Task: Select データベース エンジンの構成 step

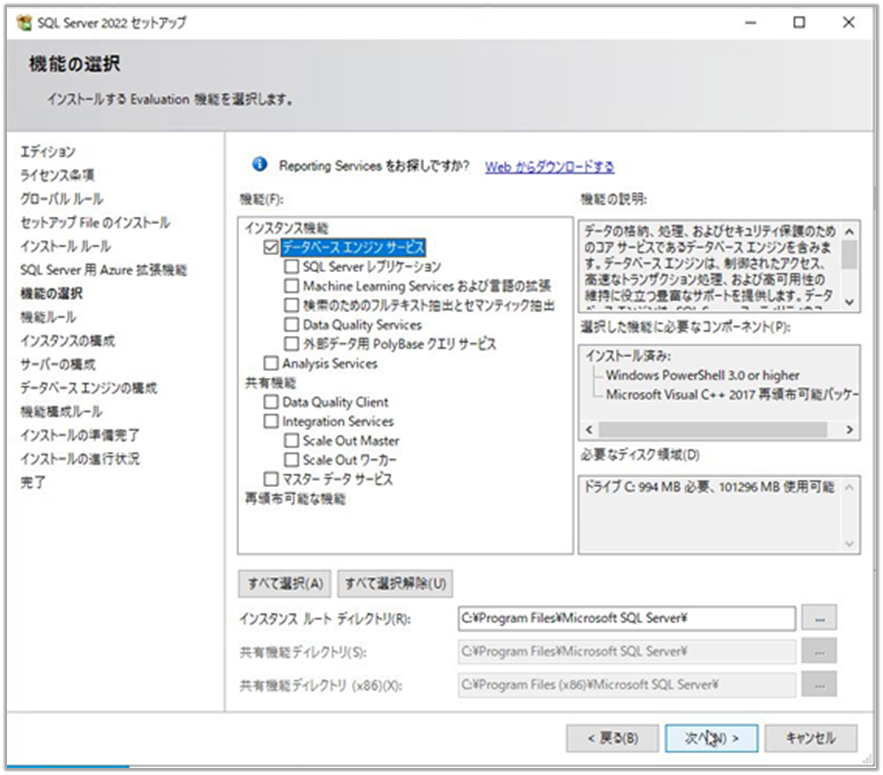Action: [x=89, y=388]
